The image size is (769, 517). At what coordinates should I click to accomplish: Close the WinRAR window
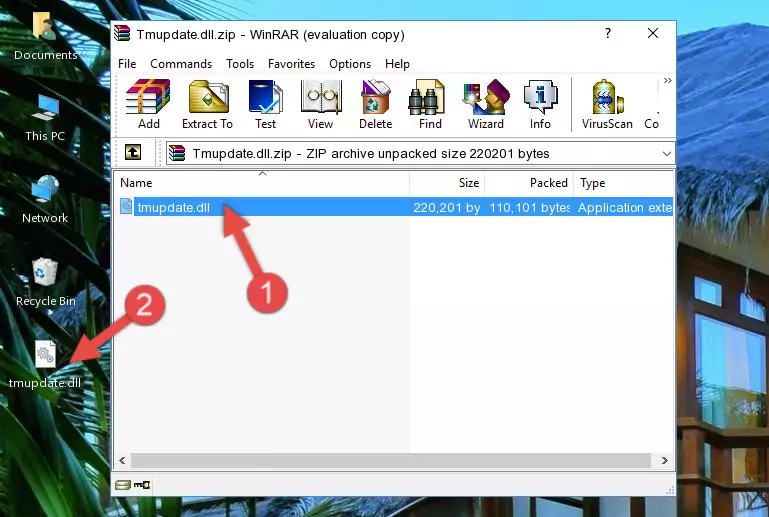[653, 33]
